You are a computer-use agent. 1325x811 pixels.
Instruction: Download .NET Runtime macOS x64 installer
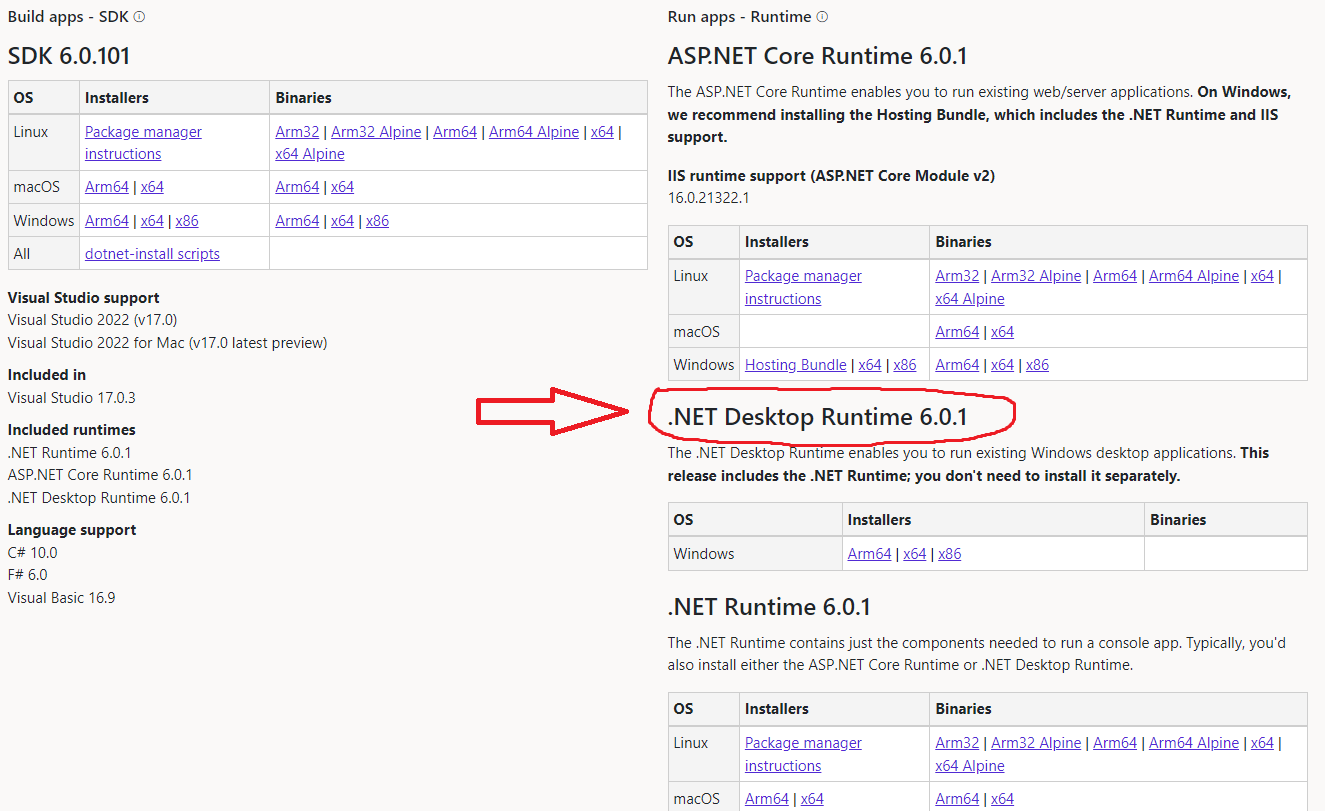(812, 799)
